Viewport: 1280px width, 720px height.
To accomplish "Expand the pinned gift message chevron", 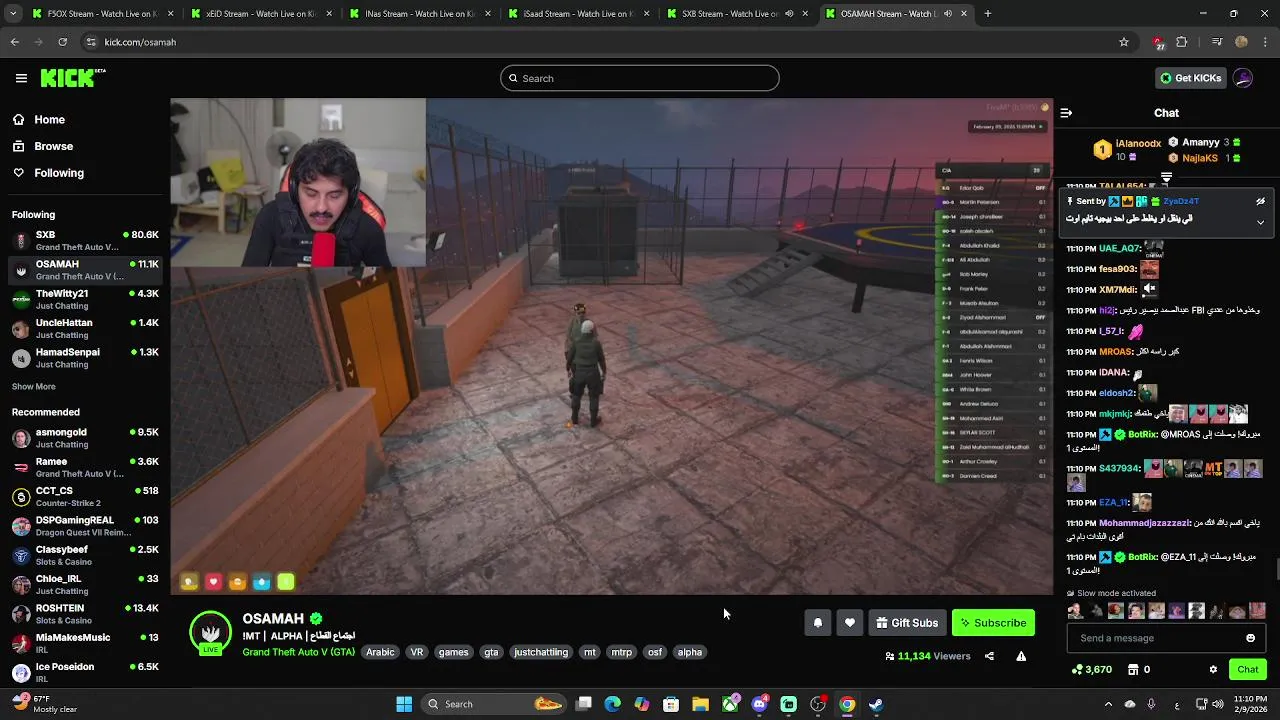I will (x=1260, y=222).
